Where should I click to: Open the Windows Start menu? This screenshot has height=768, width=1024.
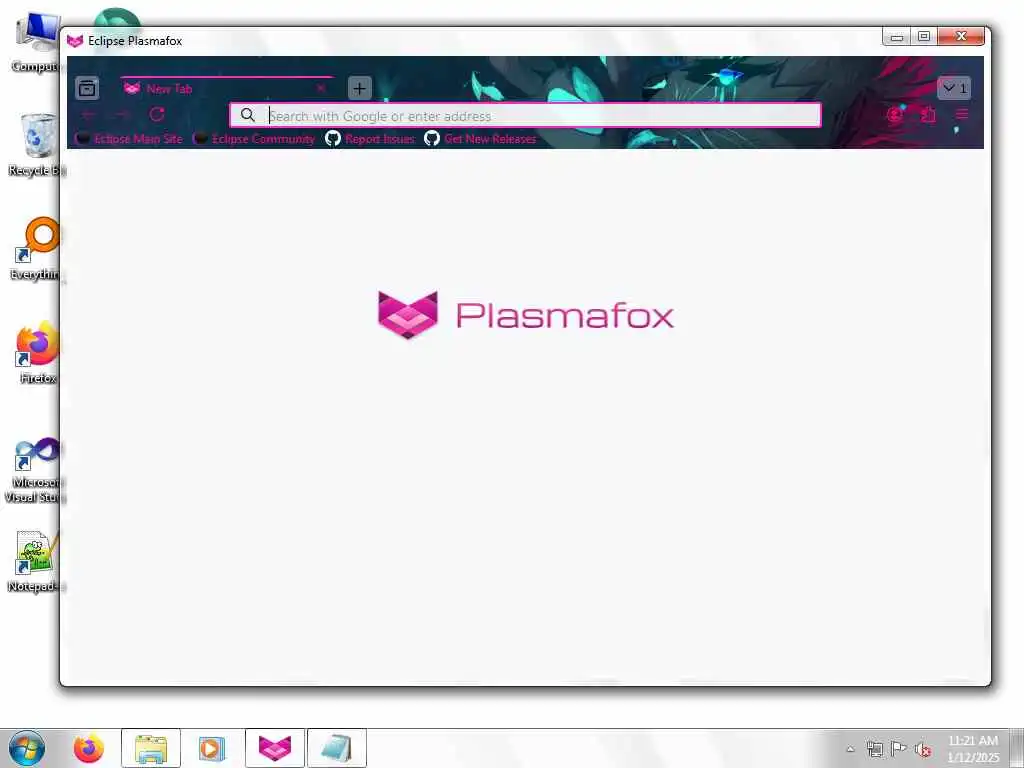coord(27,748)
